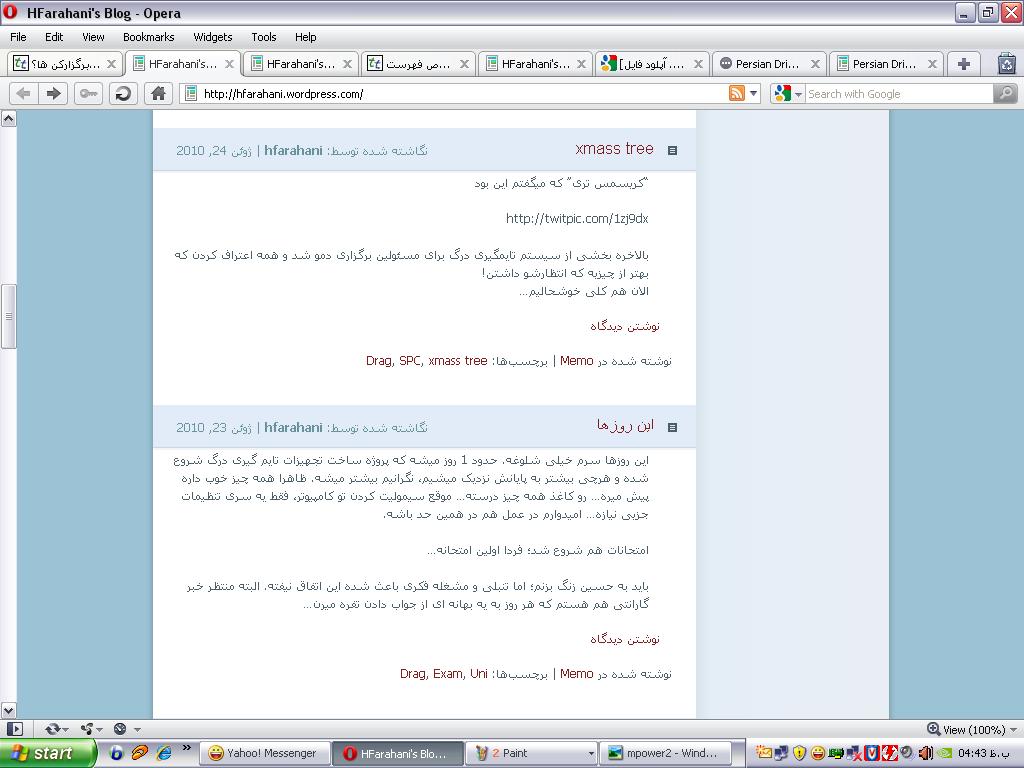This screenshot has height=768, width=1024.
Task: Expand the address bar history dropdown
Action: (x=754, y=93)
